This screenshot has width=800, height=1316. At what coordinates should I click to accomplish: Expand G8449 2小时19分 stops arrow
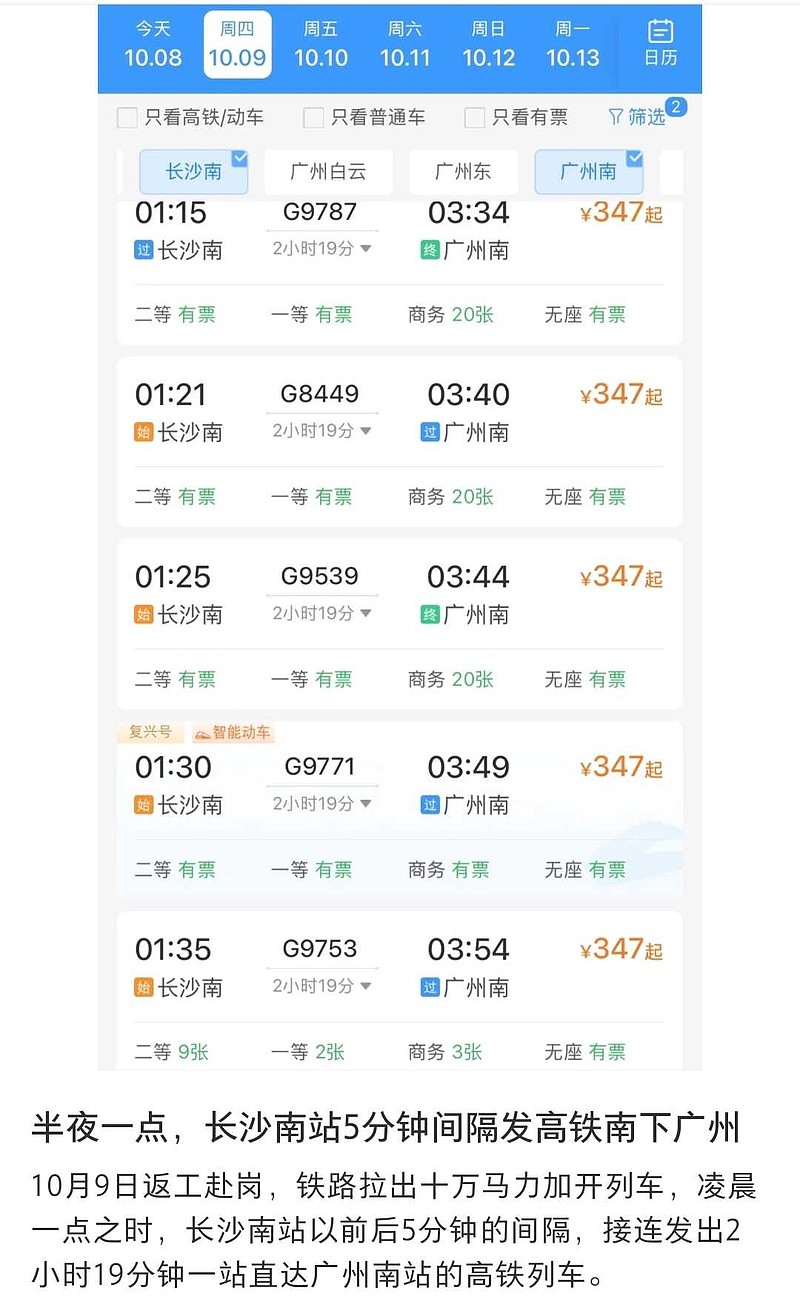tap(365, 431)
